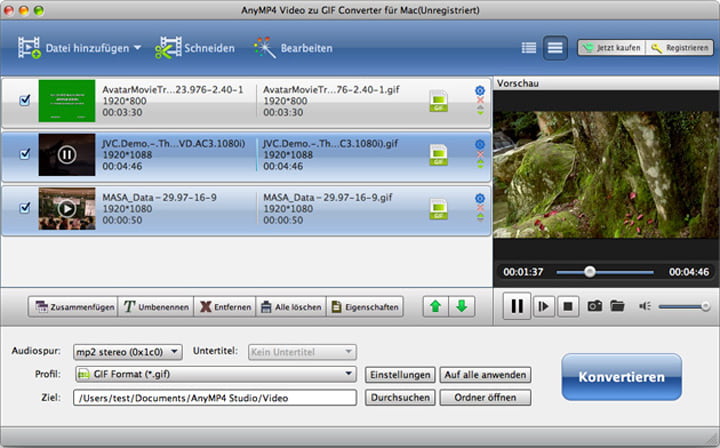720x448 pixels.
Task: Step to next frame in preview
Action: click(x=544, y=306)
